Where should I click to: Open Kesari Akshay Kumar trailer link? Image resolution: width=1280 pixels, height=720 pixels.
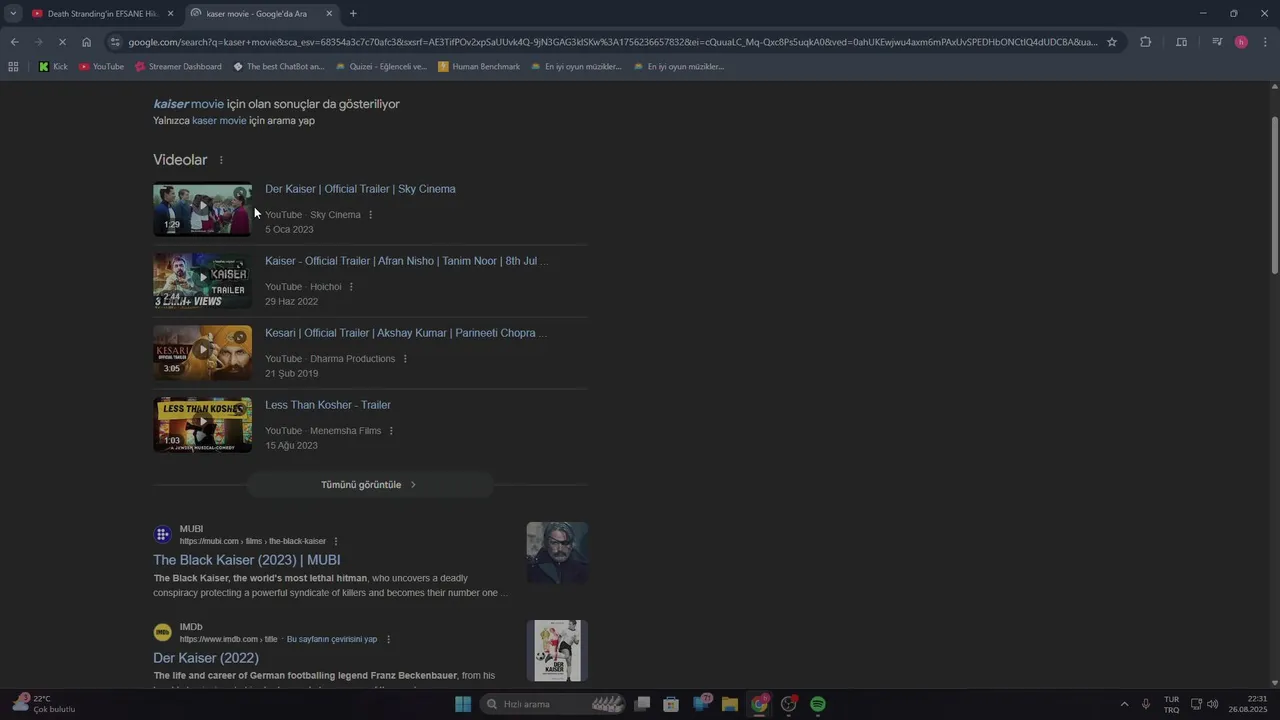[x=406, y=333]
